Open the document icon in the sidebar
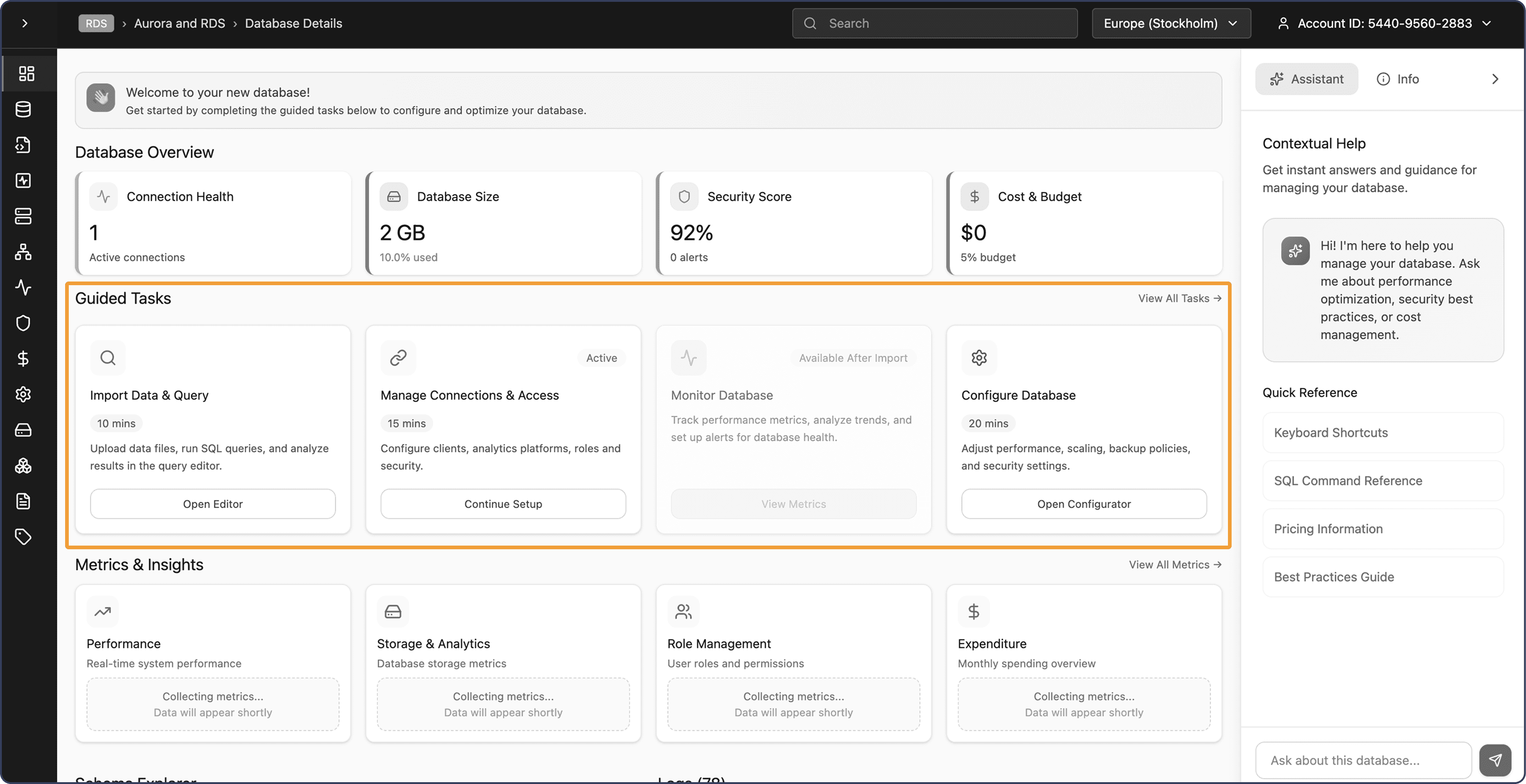This screenshot has width=1526, height=784. tap(23, 502)
